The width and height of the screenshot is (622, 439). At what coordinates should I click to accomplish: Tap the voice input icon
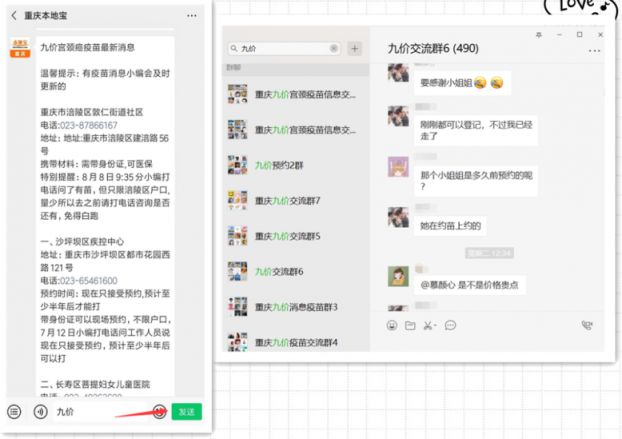(x=40, y=412)
